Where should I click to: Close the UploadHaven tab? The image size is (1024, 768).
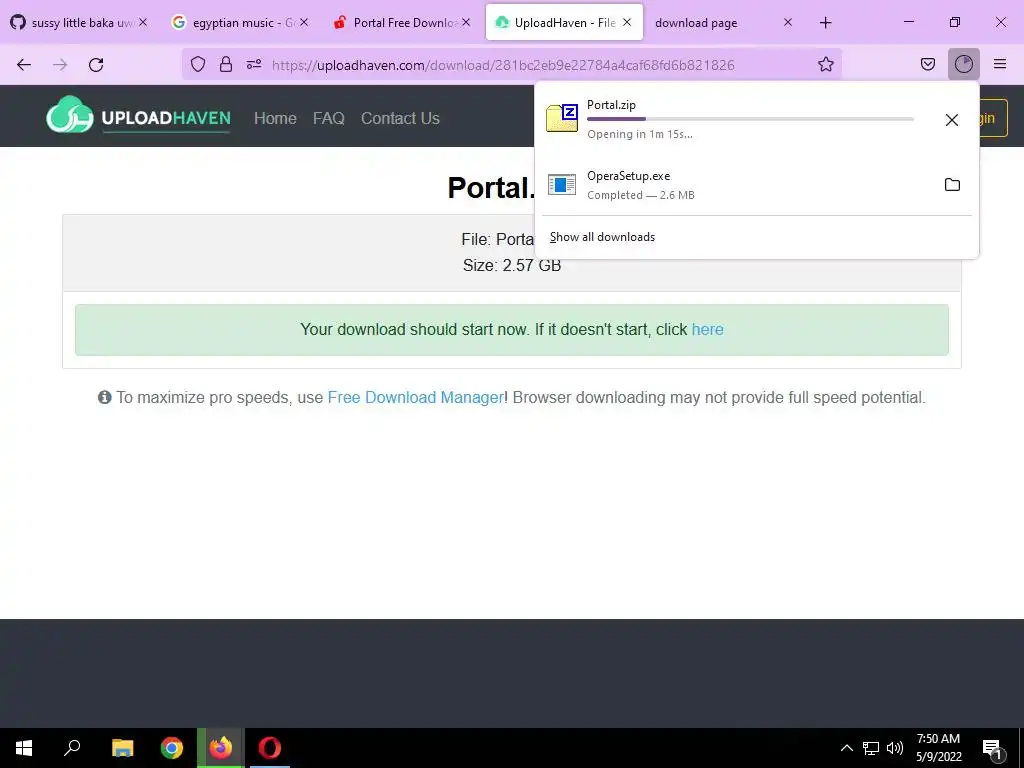[x=627, y=22]
